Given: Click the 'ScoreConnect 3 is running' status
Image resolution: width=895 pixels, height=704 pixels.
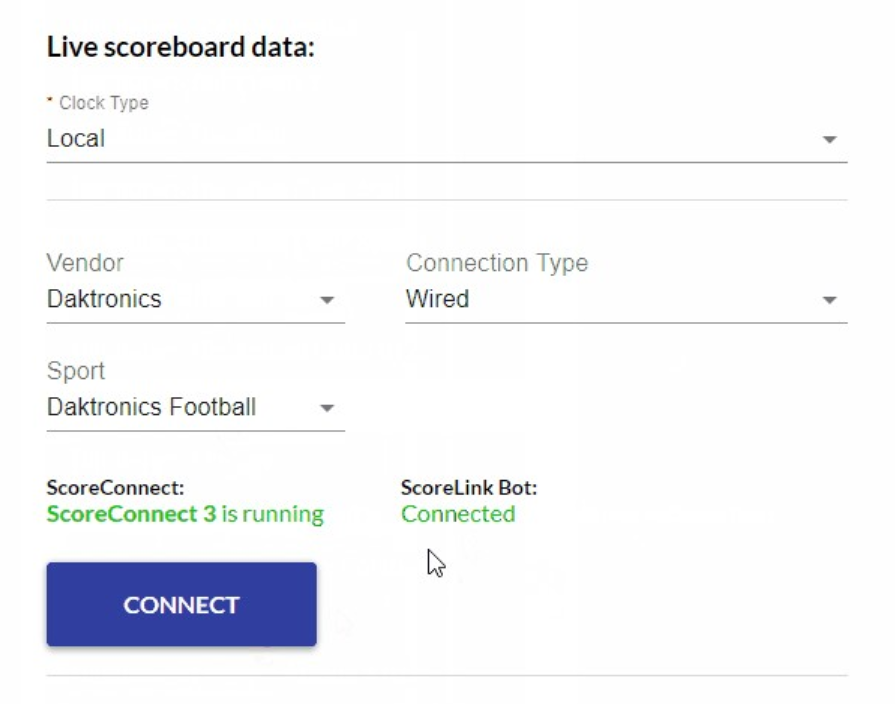Looking at the screenshot, I should tap(186, 514).
